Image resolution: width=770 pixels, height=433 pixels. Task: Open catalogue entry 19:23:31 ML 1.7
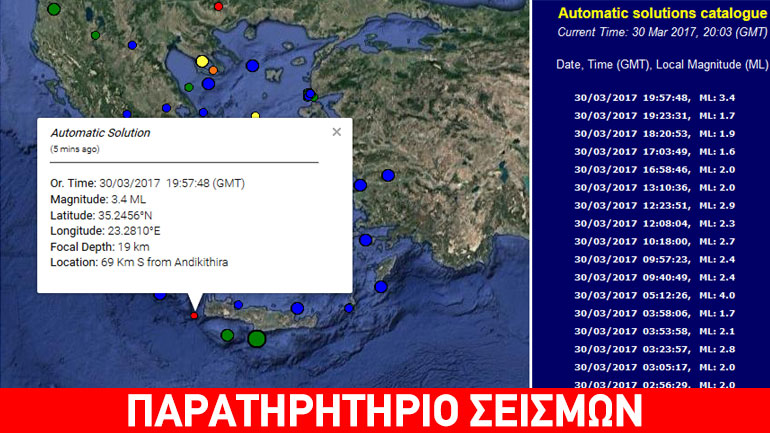coord(655,116)
